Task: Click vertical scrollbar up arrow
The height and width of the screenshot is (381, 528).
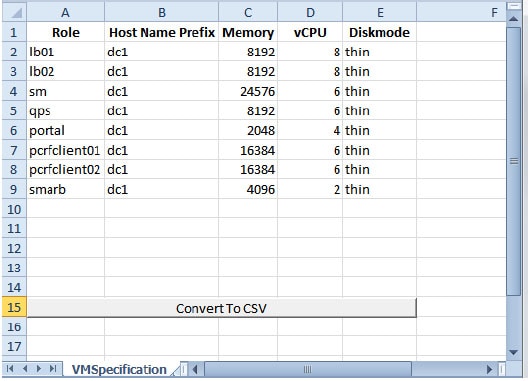Action: click(514, 19)
